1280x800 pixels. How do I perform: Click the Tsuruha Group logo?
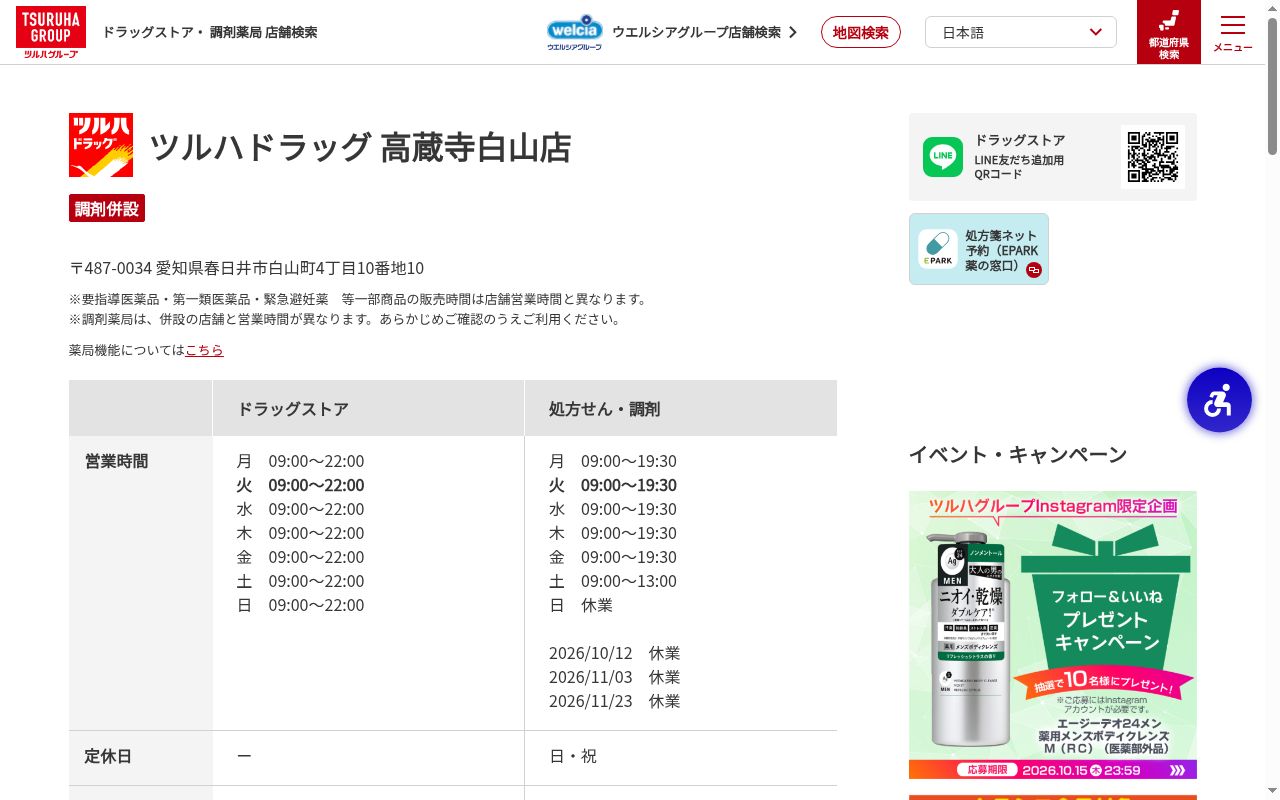(x=51, y=32)
